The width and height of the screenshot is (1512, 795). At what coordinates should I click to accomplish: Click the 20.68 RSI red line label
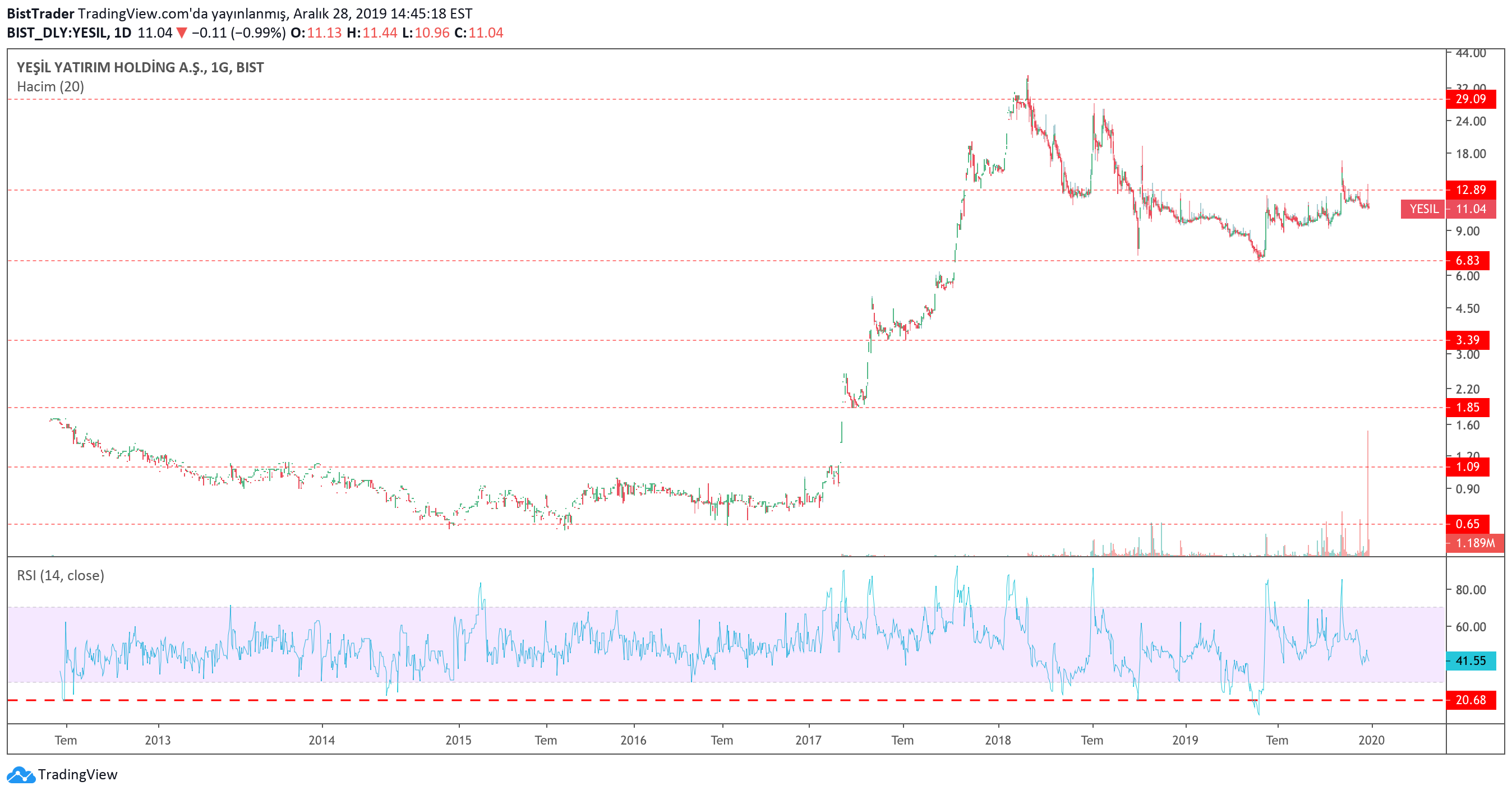[1470, 700]
